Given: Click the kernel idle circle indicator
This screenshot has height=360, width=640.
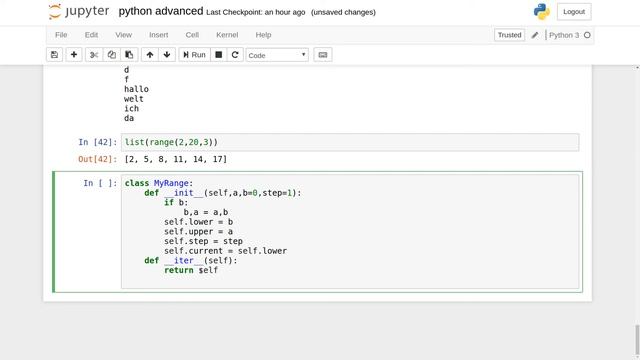Looking at the screenshot, I should click(x=587, y=35).
